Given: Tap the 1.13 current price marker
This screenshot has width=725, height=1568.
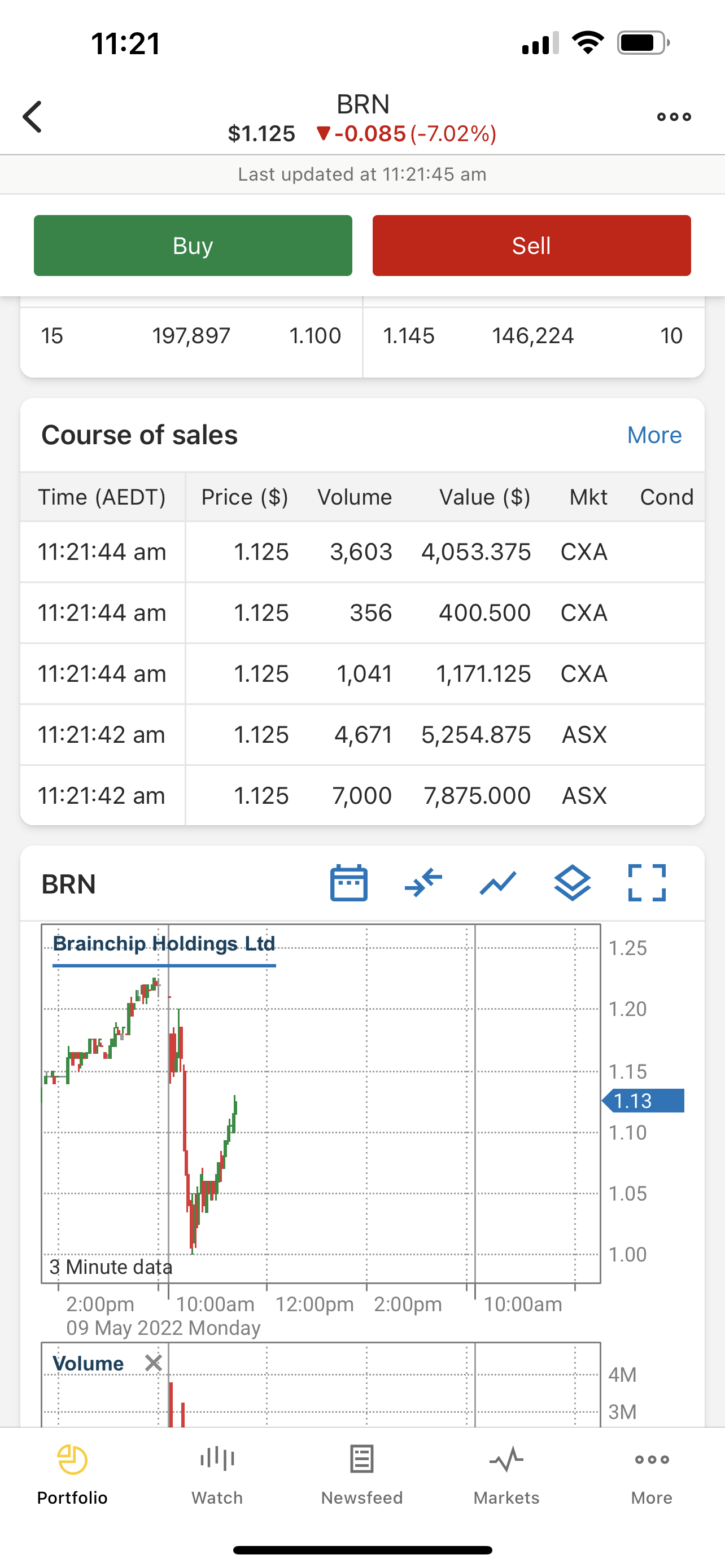Looking at the screenshot, I should [x=643, y=1101].
